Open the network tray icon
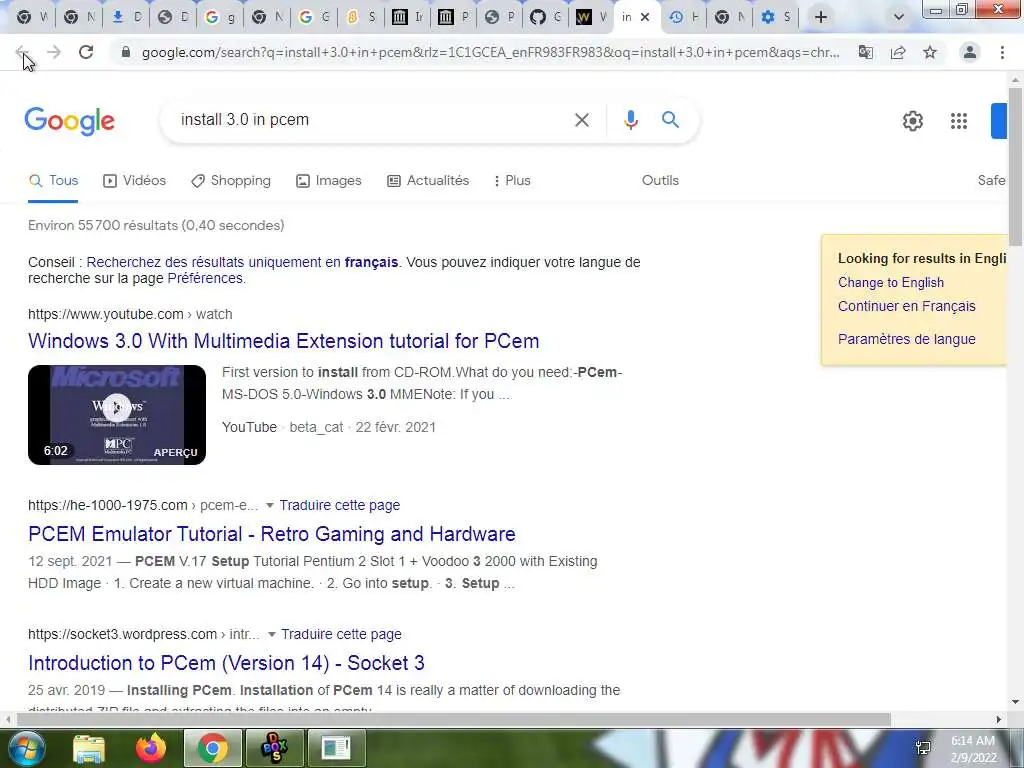This screenshot has width=1024, height=768. point(923,748)
